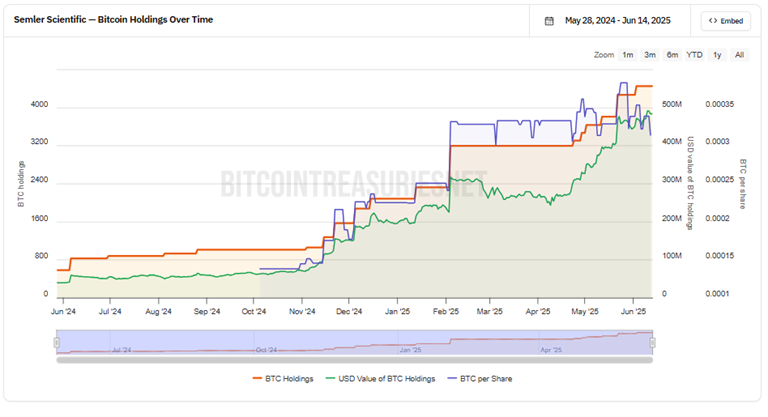Toggle the BTC per Share legend series
The height and width of the screenshot is (417, 768).
pos(485,379)
